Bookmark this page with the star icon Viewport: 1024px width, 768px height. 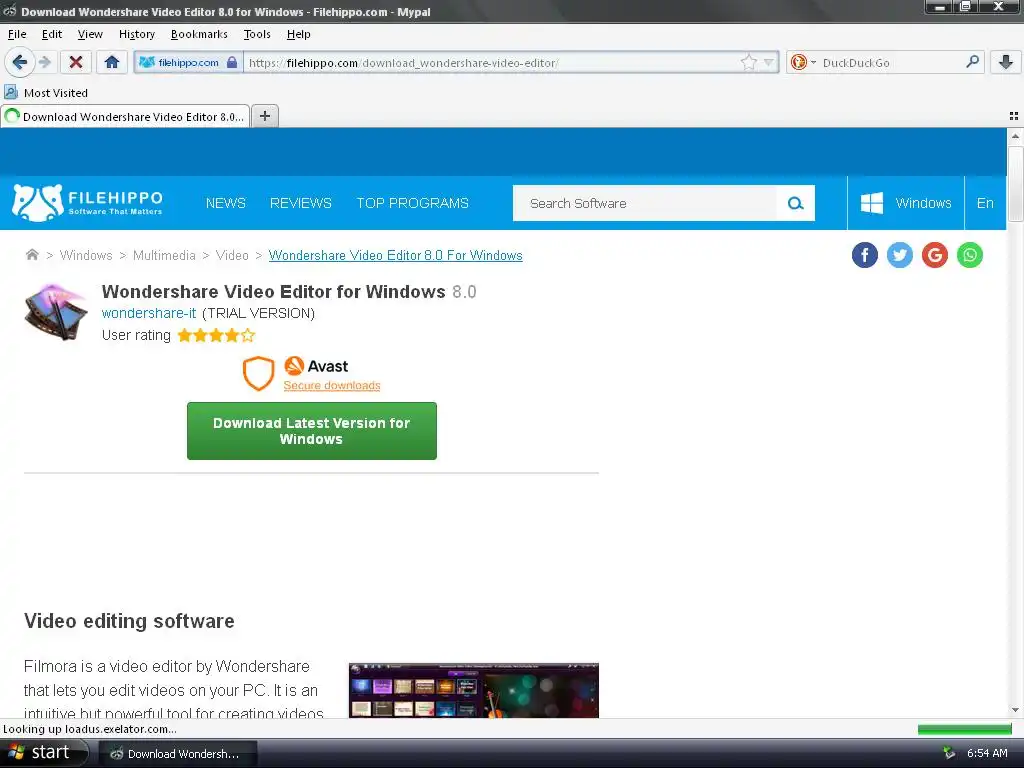click(x=748, y=63)
